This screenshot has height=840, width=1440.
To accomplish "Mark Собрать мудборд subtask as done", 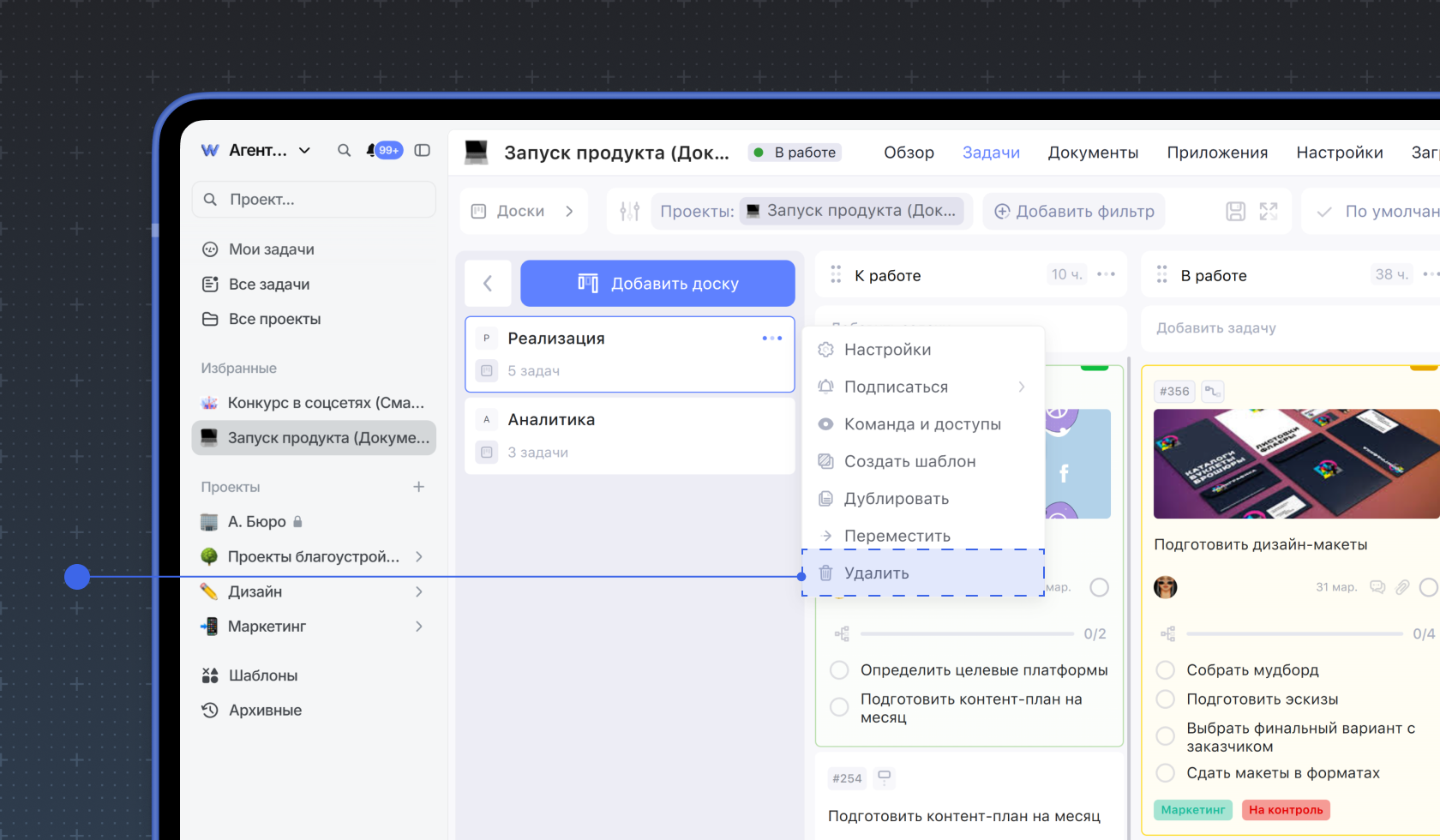I will click(1165, 670).
